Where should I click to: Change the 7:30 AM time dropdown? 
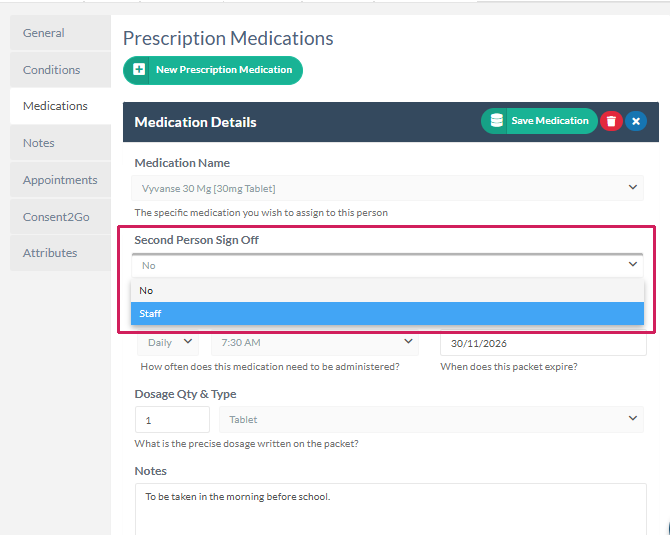(314, 342)
